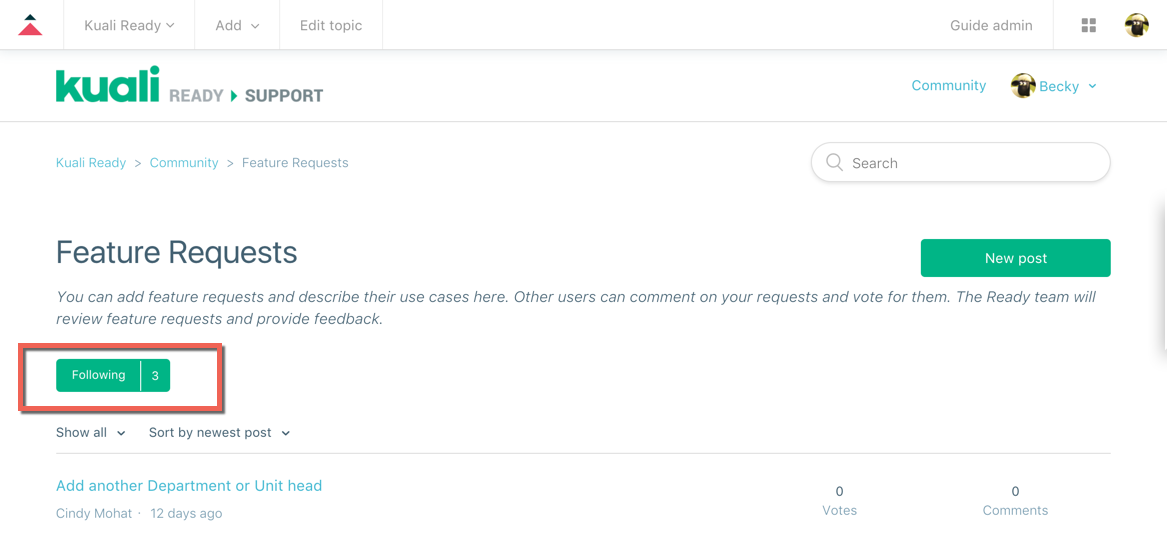Viewport: 1167px width, 545px height.
Task: Open the apps grid icon
Action: [1089, 25]
